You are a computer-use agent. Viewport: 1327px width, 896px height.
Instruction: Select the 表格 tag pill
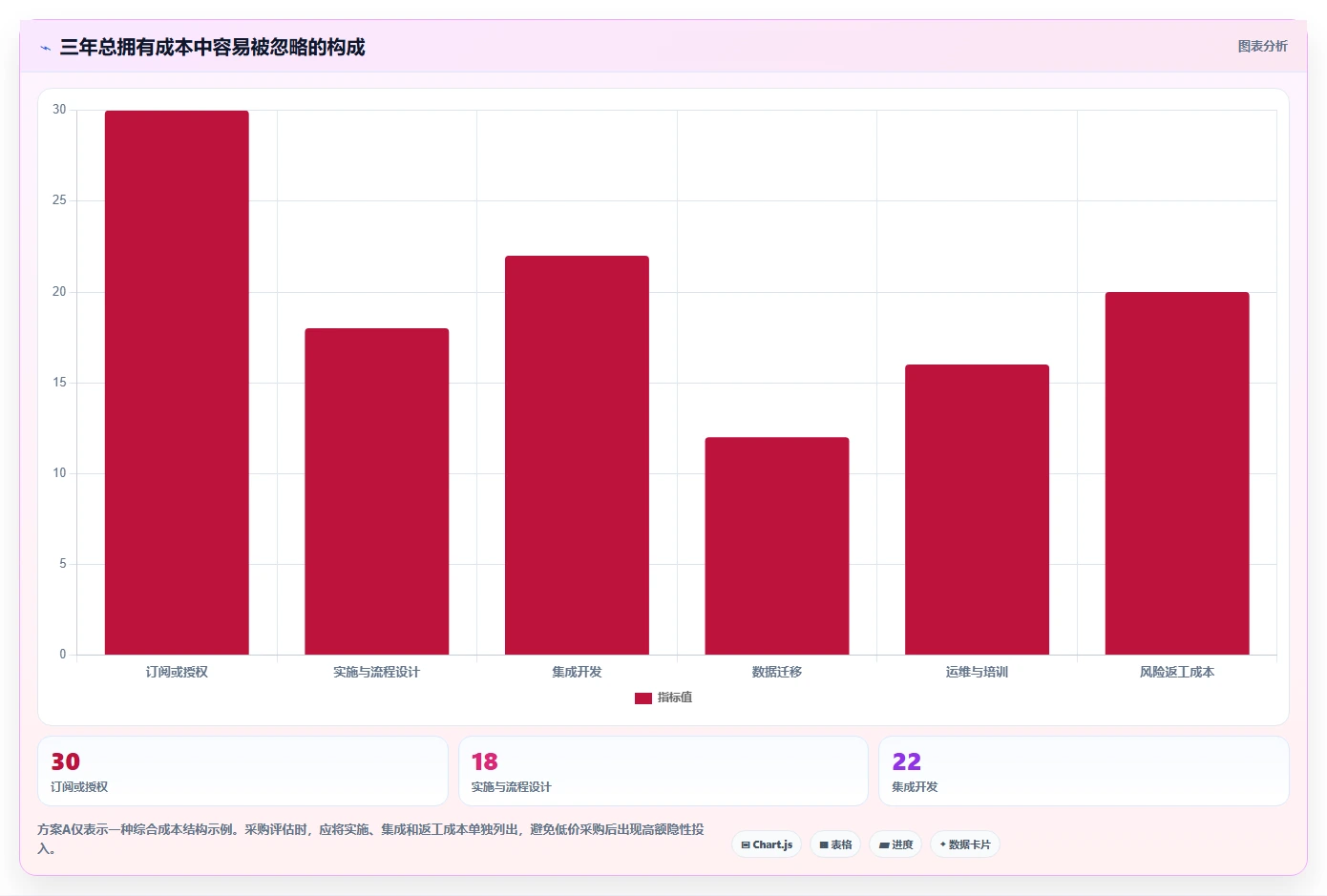(x=835, y=844)
